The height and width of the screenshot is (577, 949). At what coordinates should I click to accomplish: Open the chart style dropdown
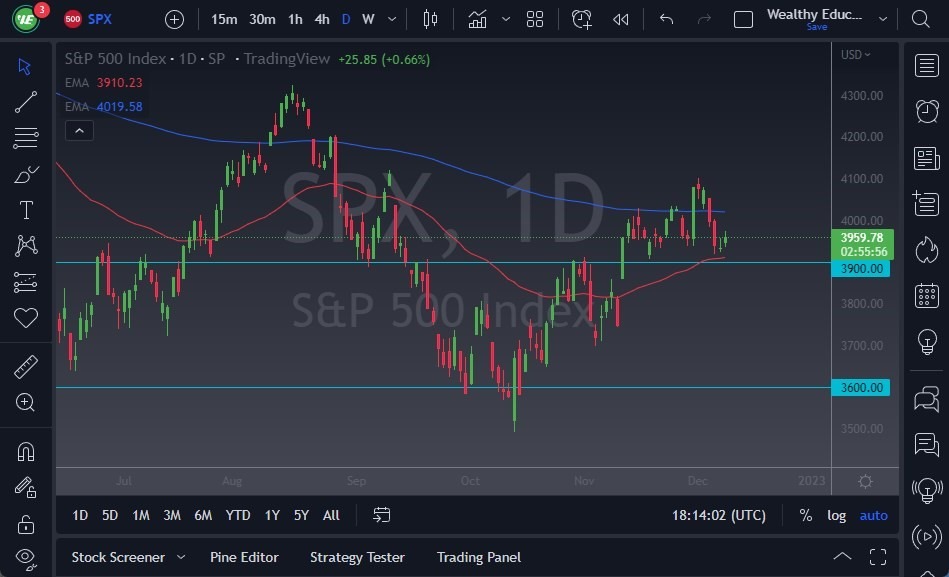(505, 18)
